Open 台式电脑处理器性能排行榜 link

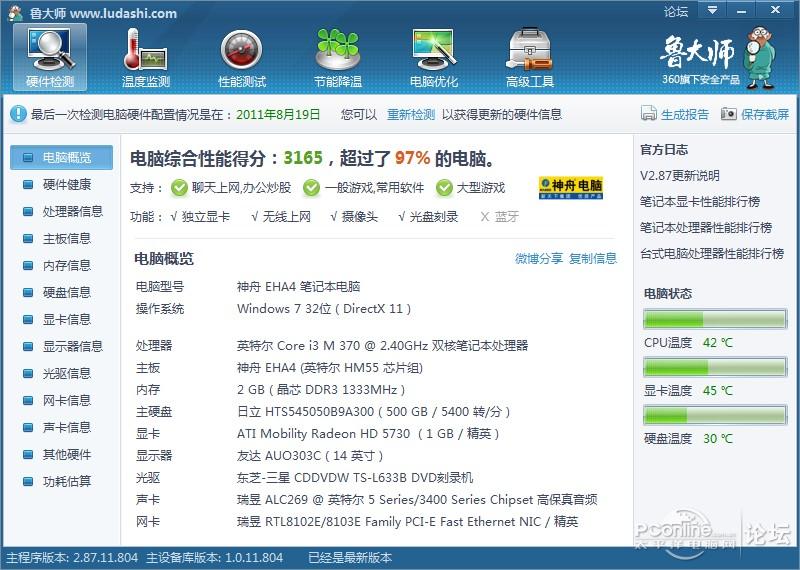[712, 254]
